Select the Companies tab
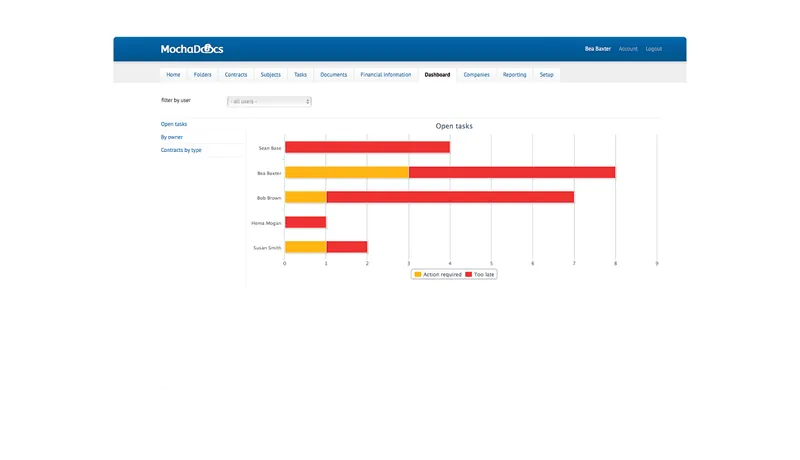This screenshot has height=460, width=800. click(477, 74)
